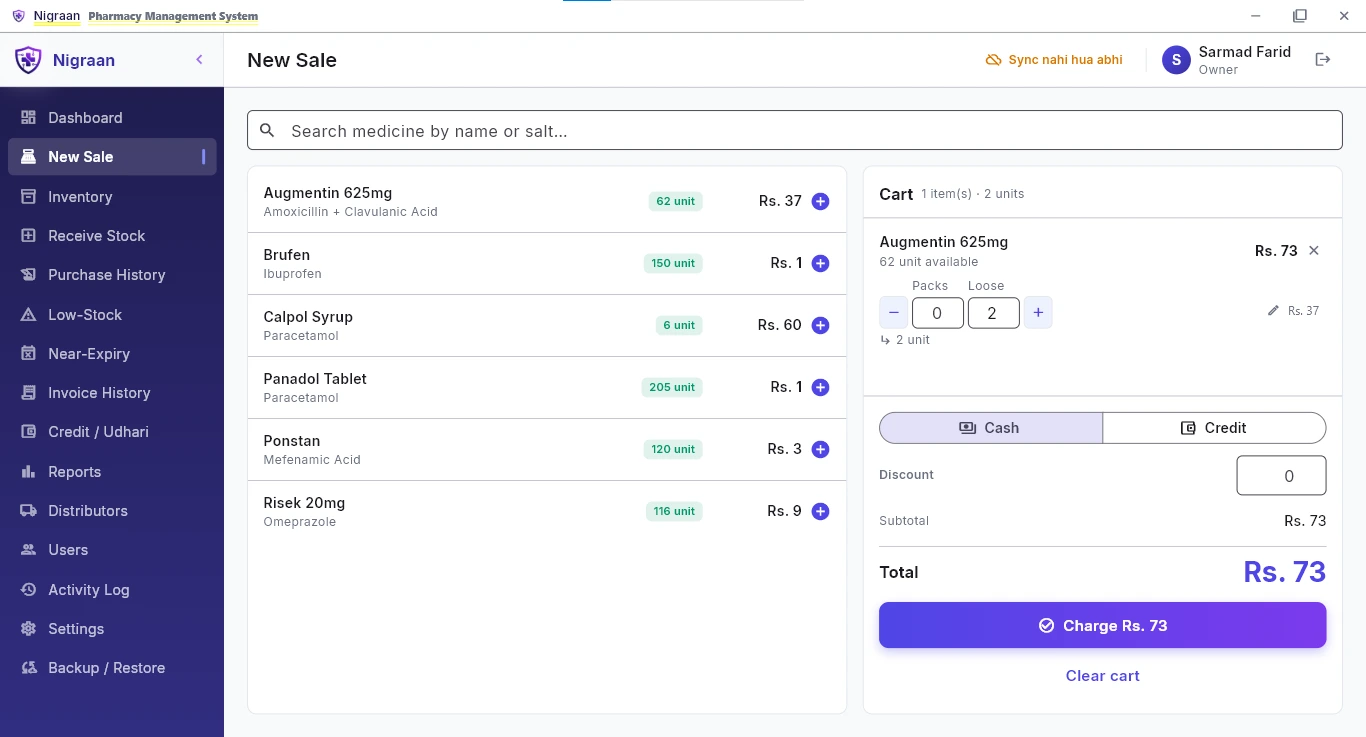Select the New Sale sidebar item
1366x737 pixels.
[112, 157]
